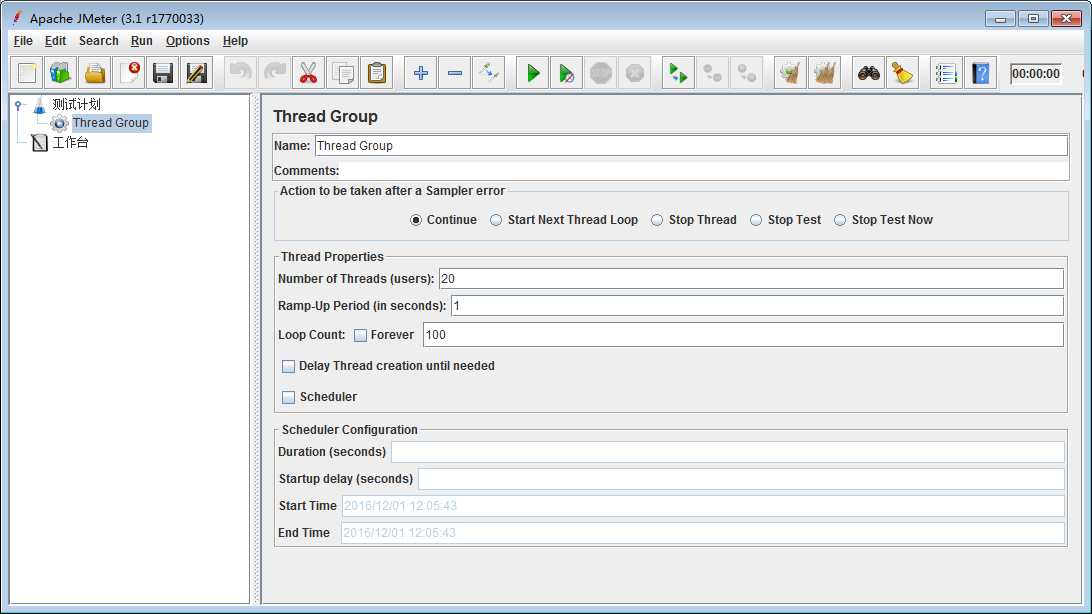Image resolution: width=1092 pixels, height=614 pixels.
Task: Minimize the JMeter window
Action: (1000, 19)
